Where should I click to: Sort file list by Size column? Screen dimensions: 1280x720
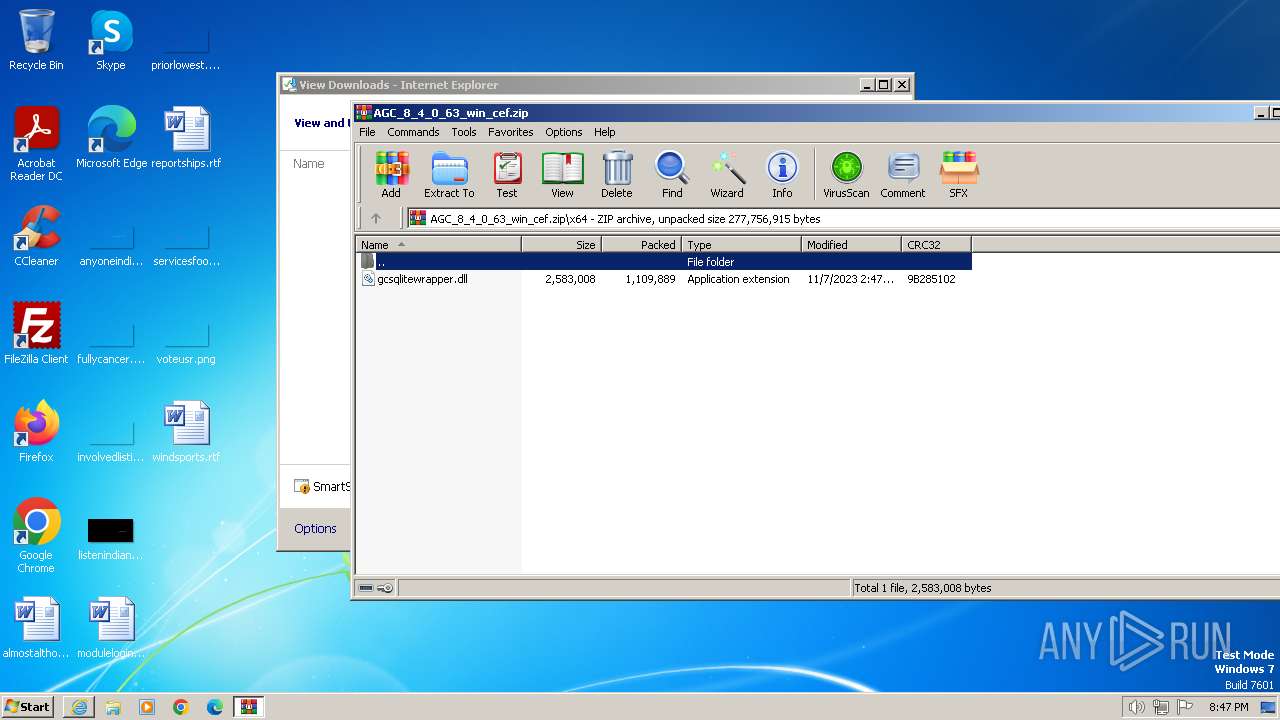coord(562,244)
